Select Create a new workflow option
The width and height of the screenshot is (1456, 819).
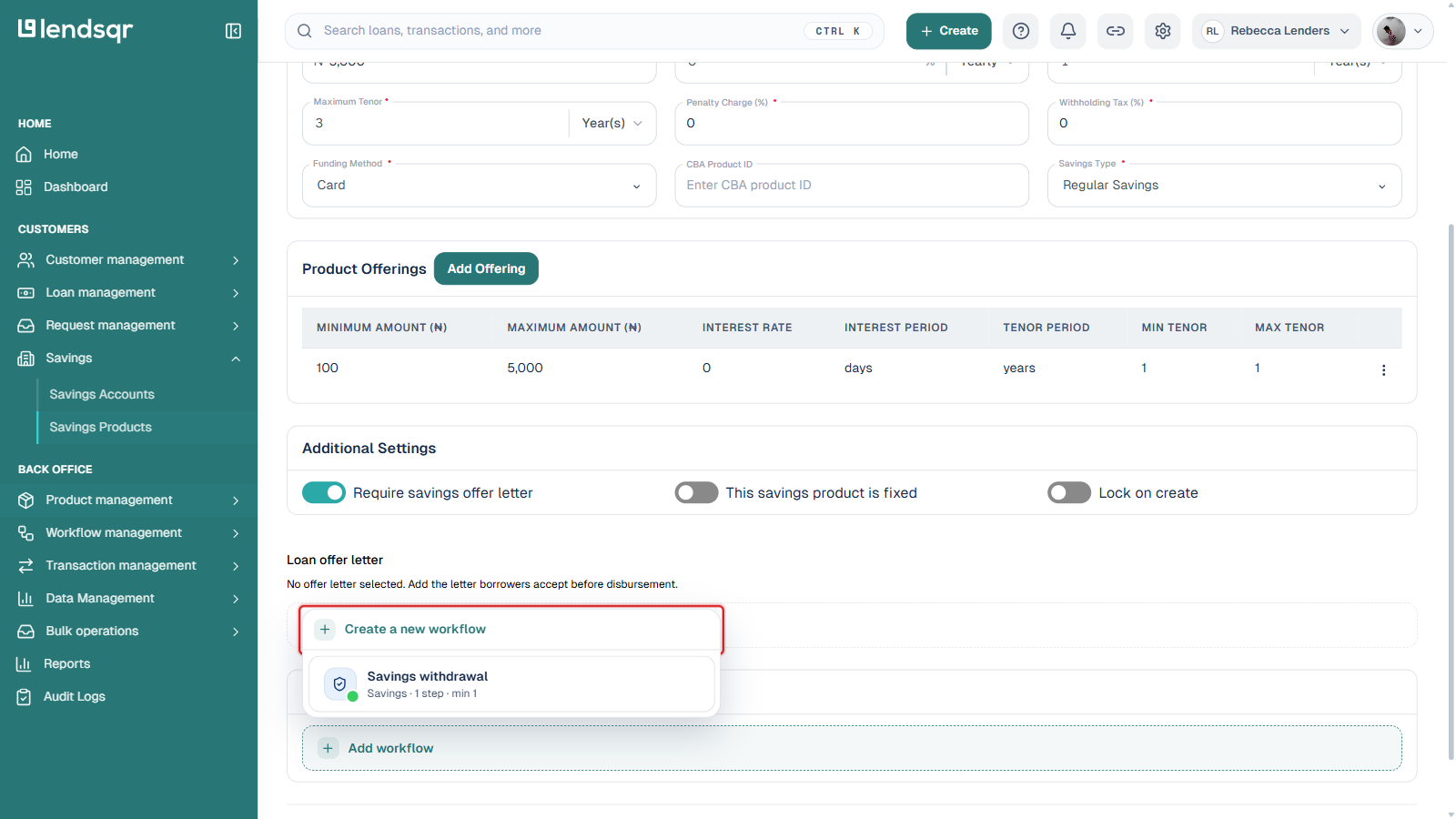tap(511, 629)
